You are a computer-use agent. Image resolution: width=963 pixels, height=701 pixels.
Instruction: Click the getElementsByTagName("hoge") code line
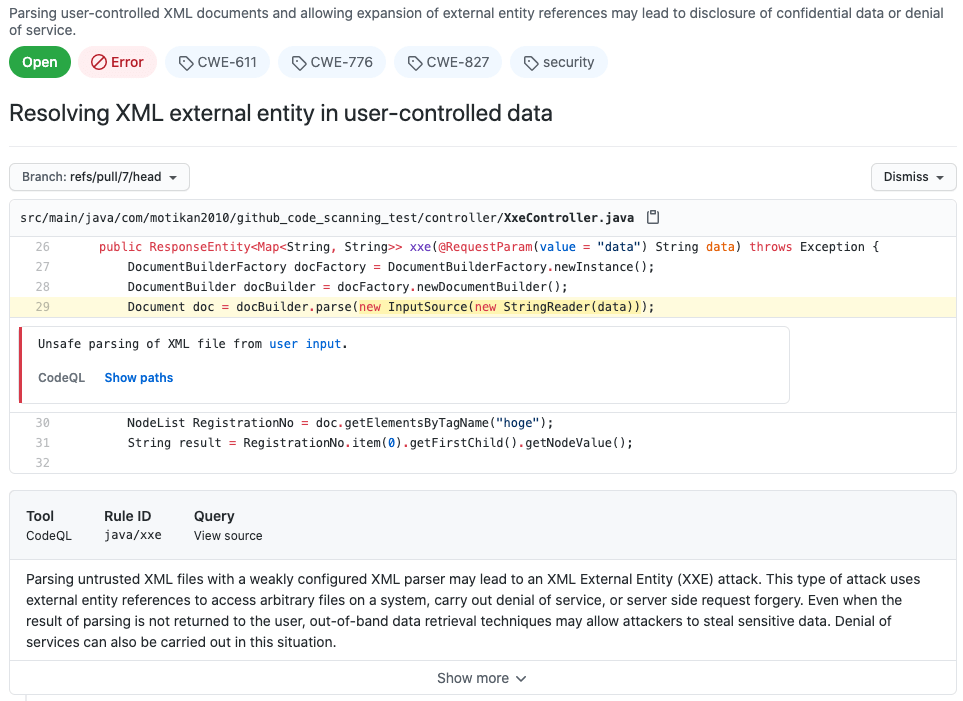click(x=340, y=423)
